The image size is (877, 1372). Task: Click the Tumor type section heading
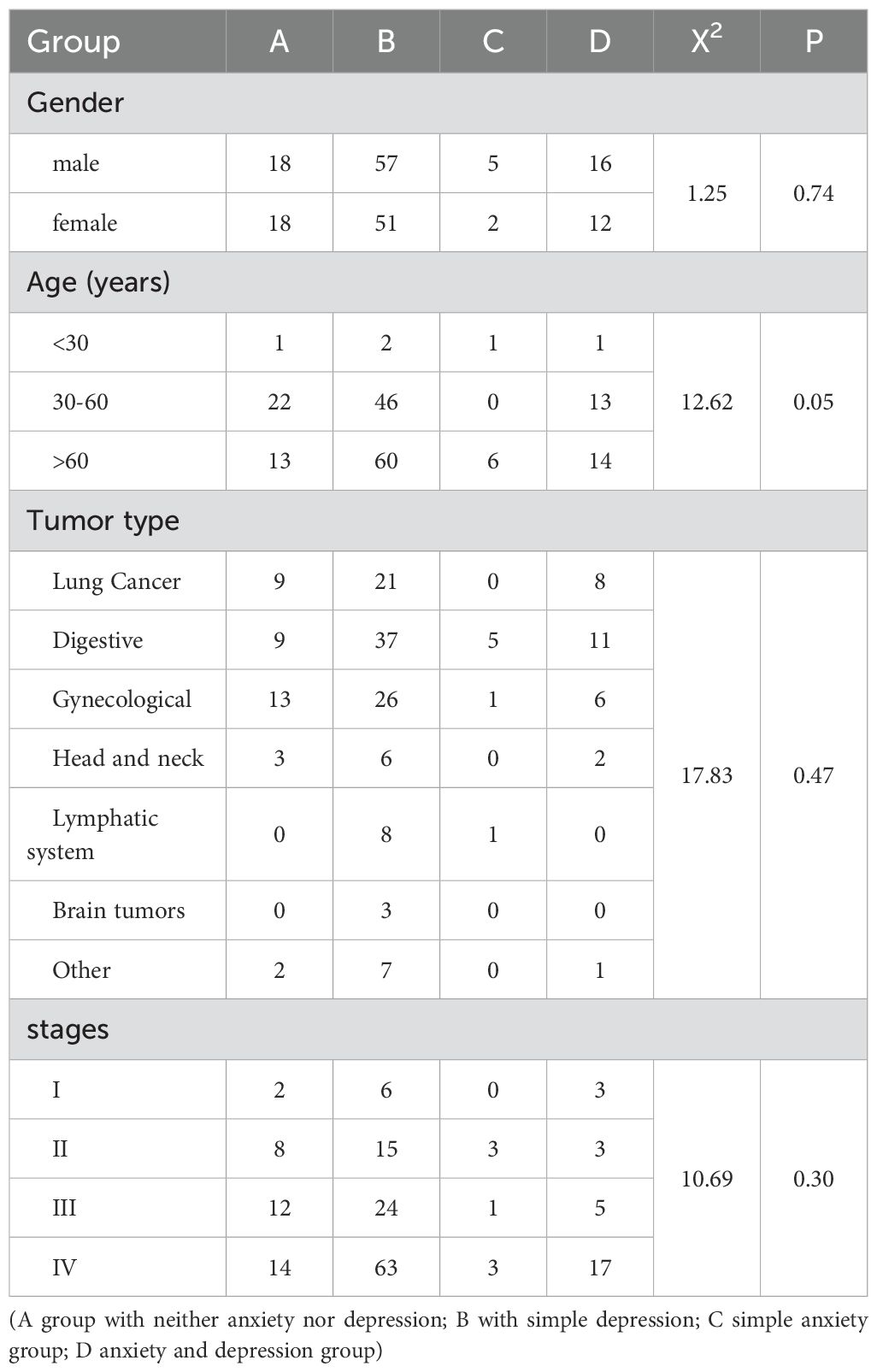point(103,521)
